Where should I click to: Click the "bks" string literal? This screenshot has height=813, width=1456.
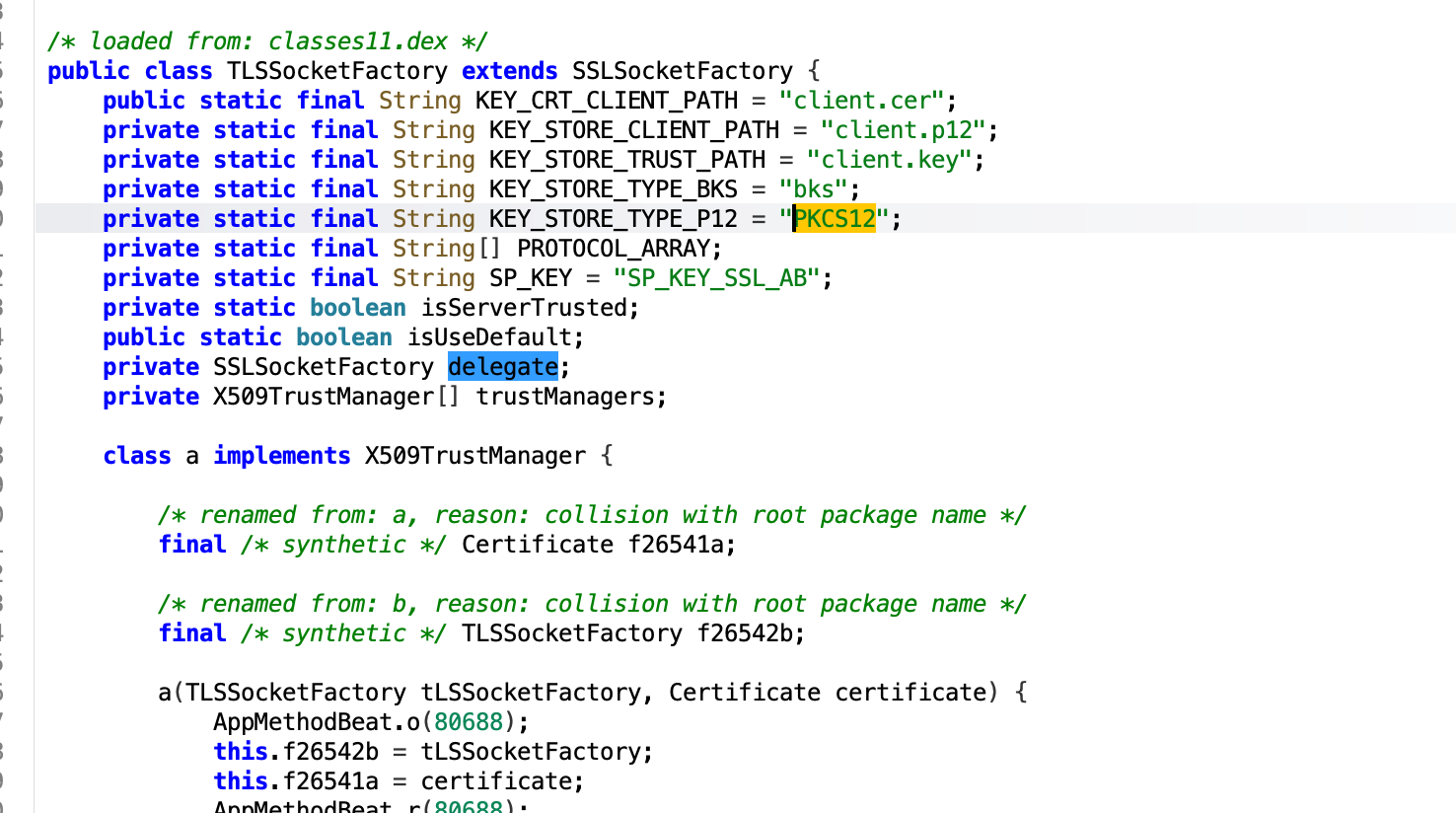click(814, 189)
